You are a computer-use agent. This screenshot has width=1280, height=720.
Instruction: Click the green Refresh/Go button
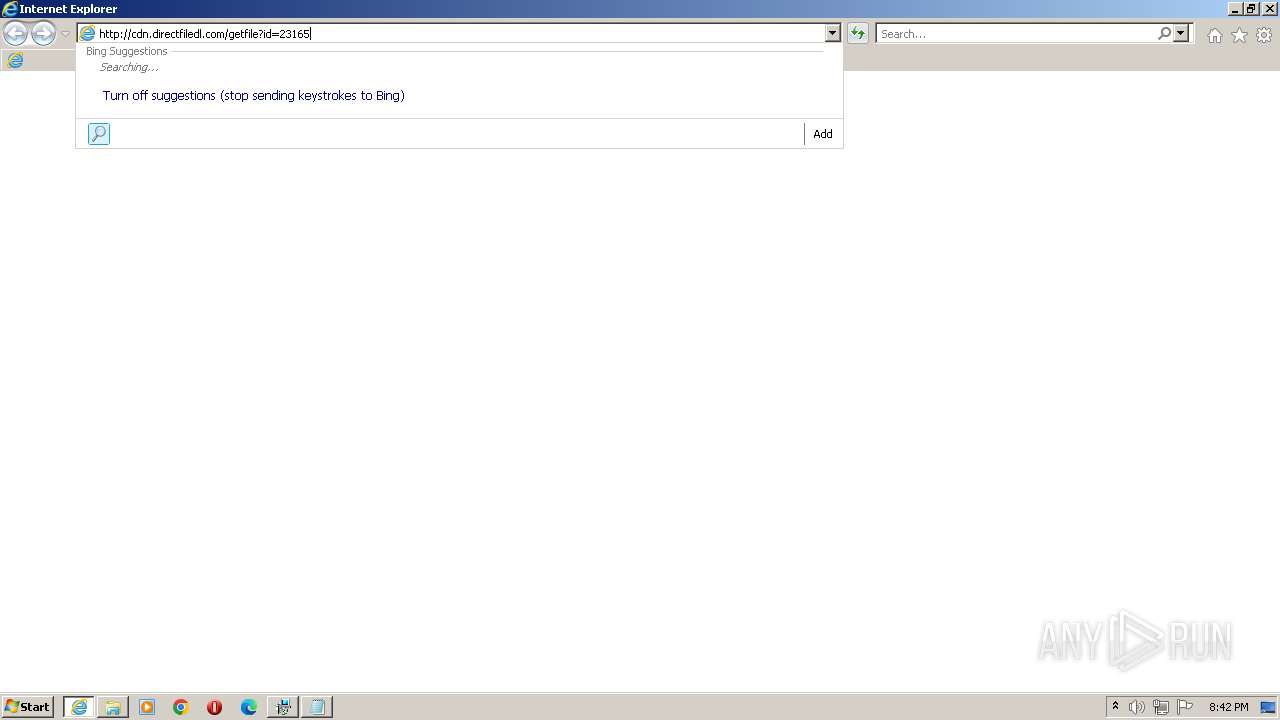(x=858, y=34)
